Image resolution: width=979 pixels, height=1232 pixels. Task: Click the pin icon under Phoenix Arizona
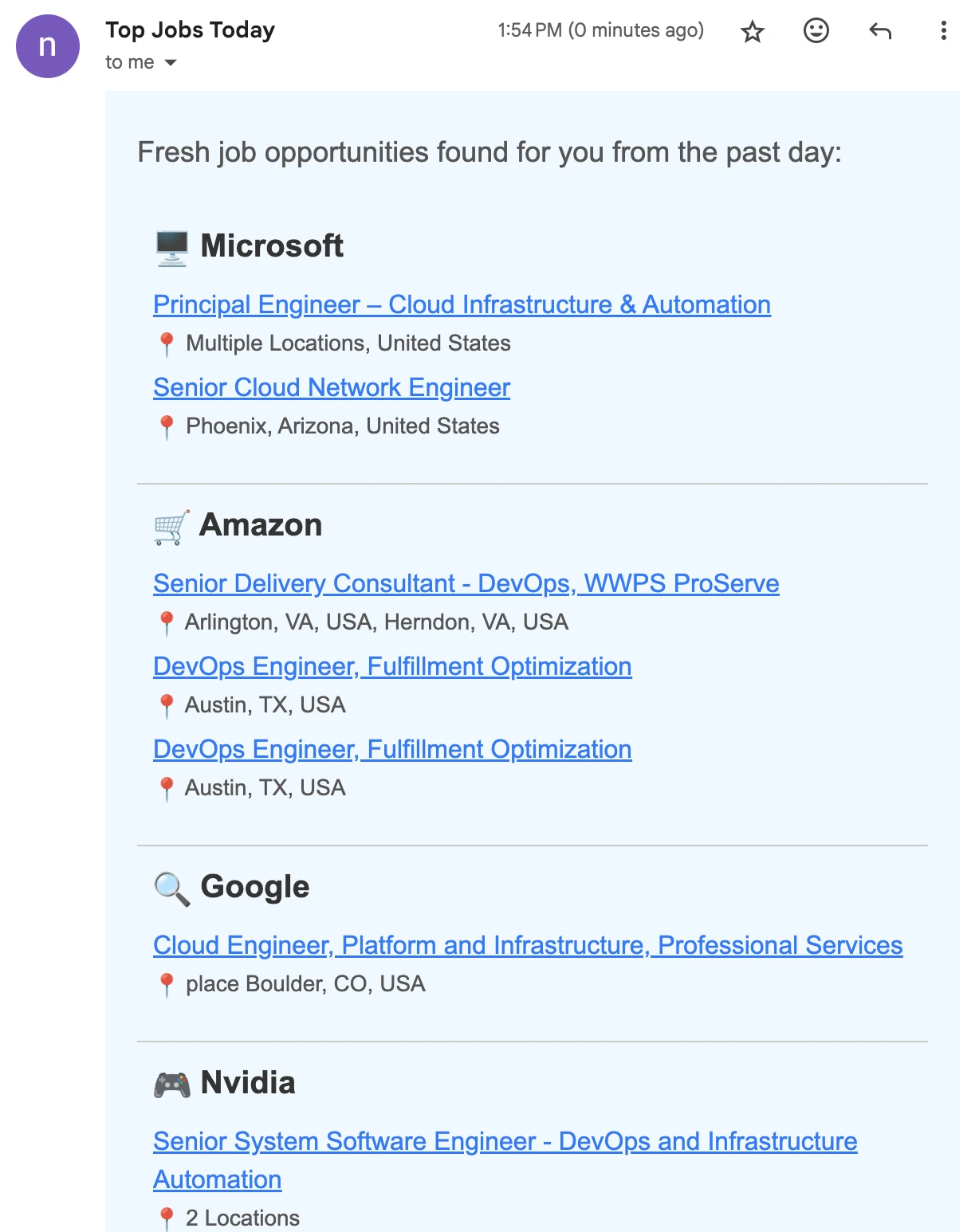167,426
